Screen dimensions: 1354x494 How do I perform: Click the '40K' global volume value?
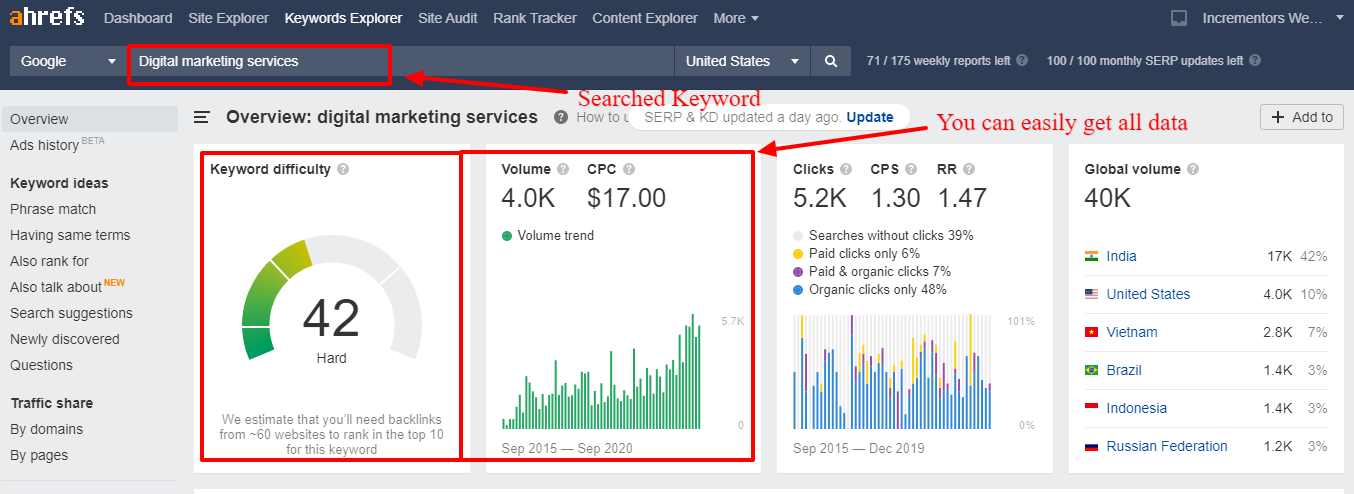click(1108, 198)
